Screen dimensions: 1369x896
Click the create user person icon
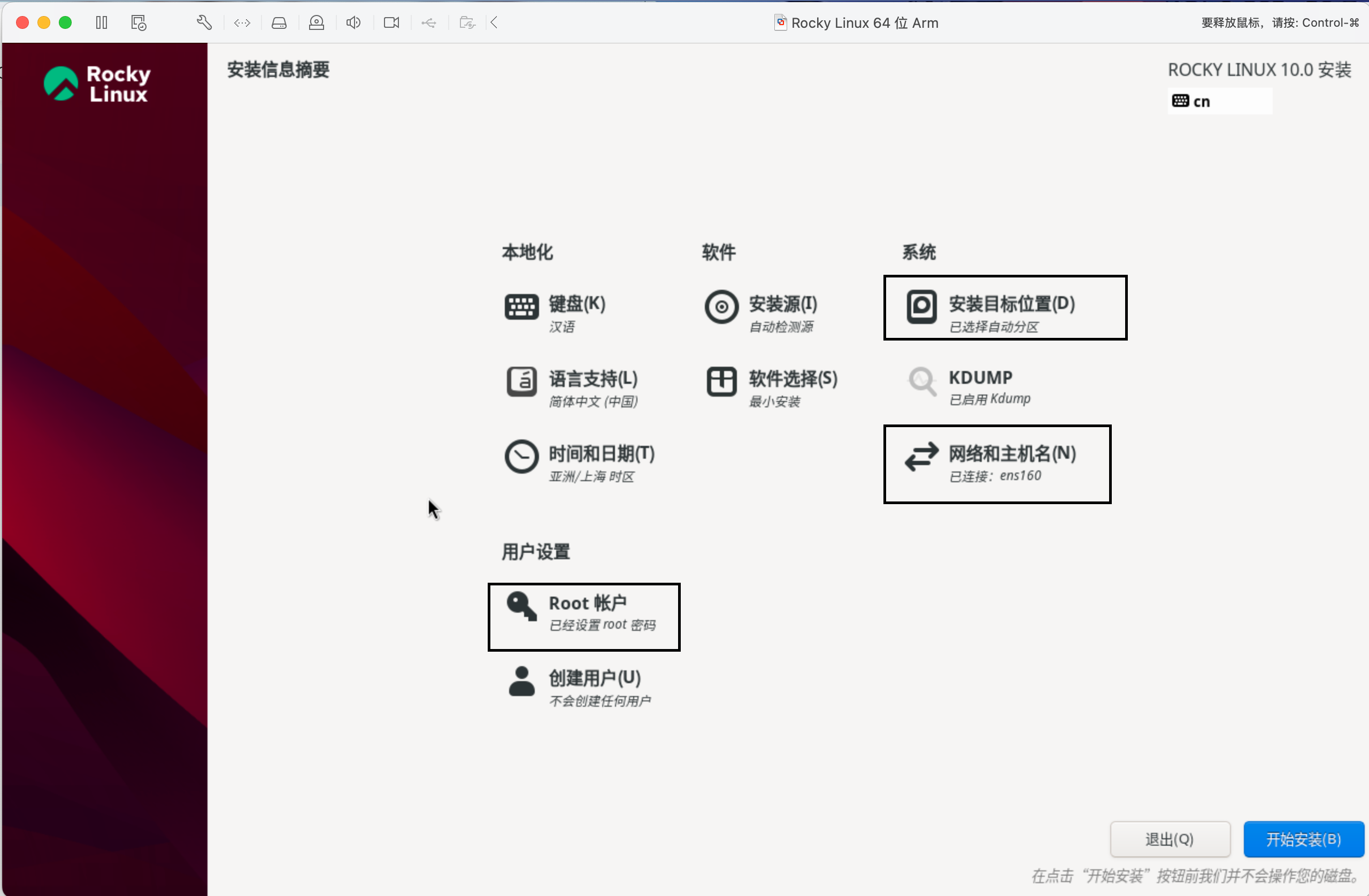tap(521, 681)
